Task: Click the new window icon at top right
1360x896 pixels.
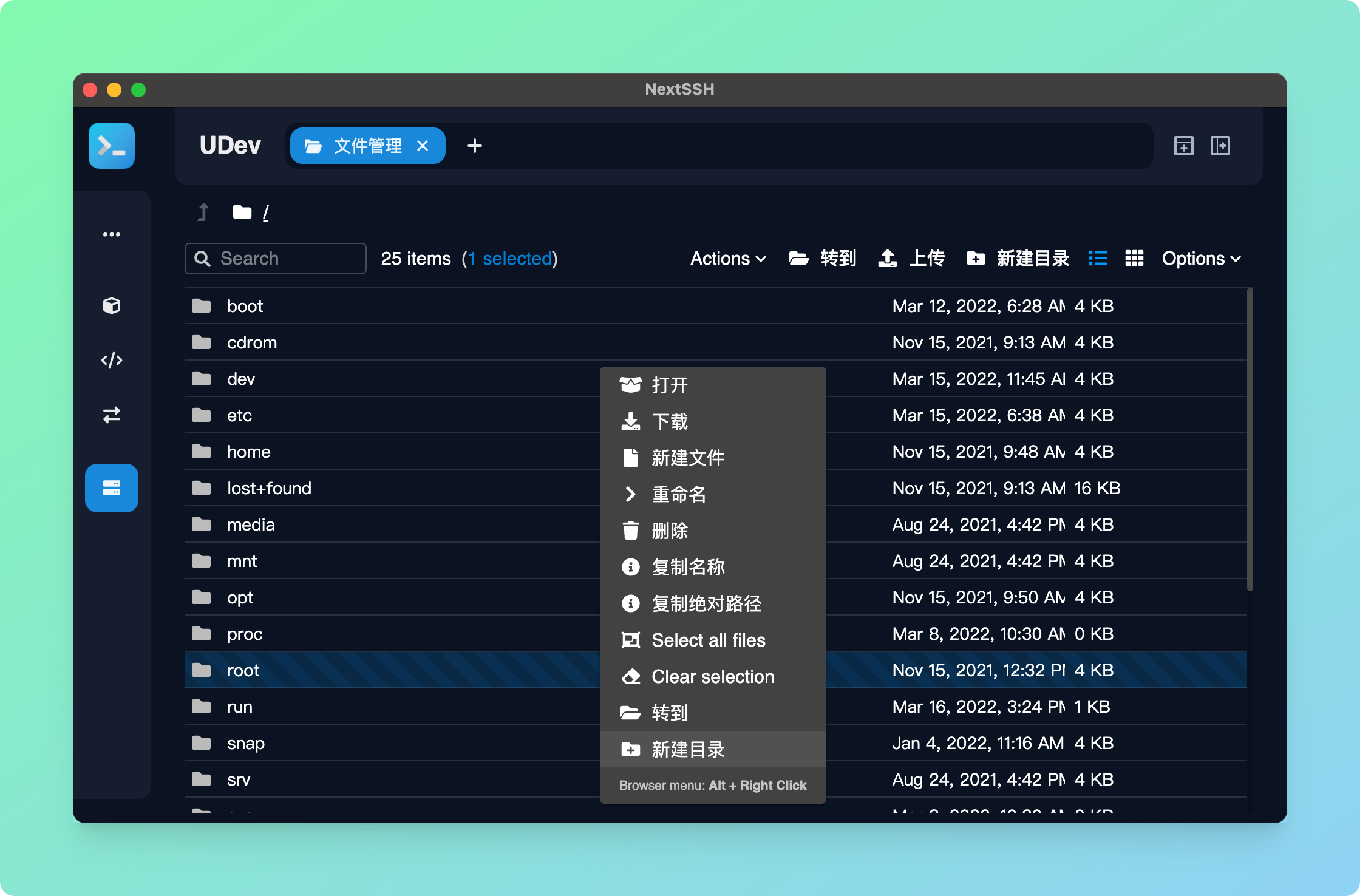Action: pyautogui.click(x=1183, y=146)
